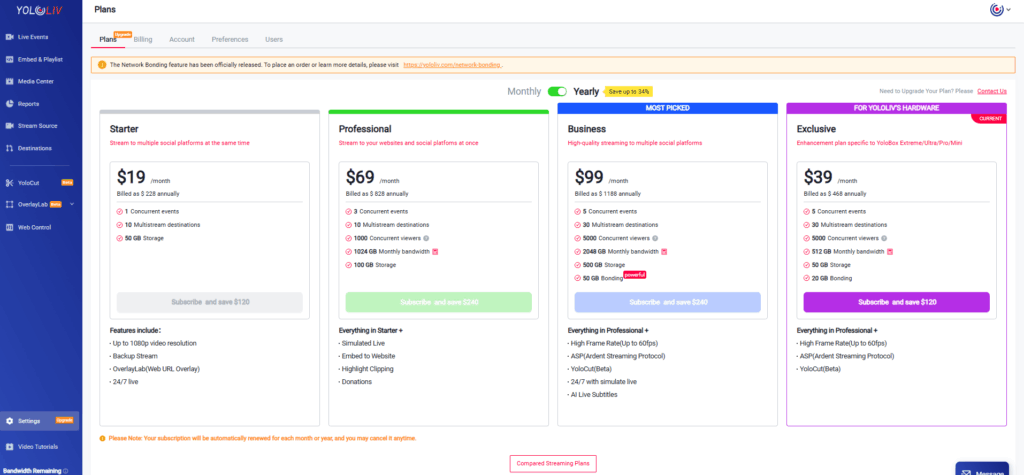Viewport: 1024px width, 475px height.
Task: Follow the Contact Us link
Action: tap(991, 91)
